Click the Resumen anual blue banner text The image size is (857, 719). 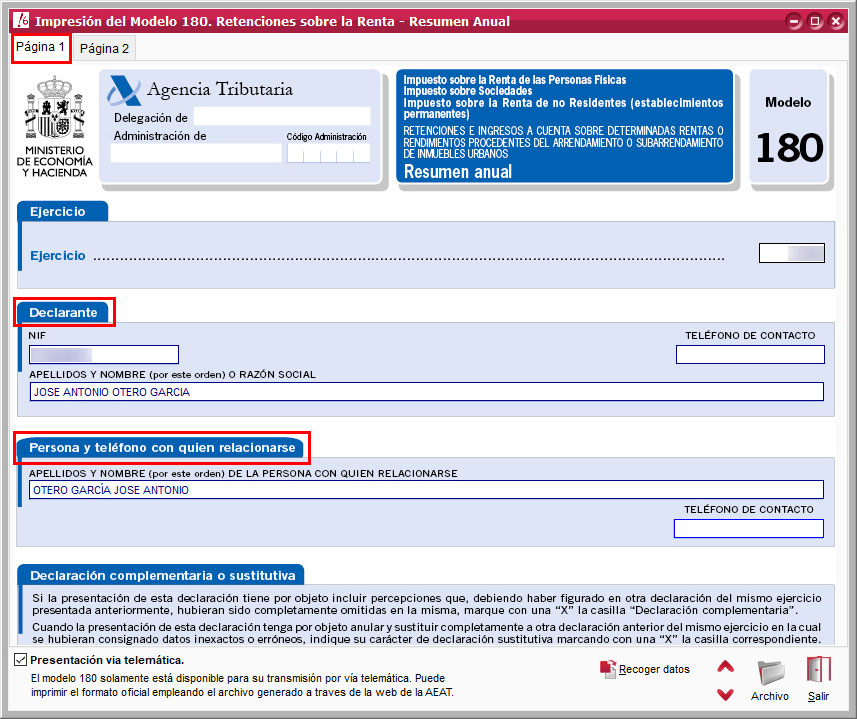pyautogui.click(x=458, y=172)
